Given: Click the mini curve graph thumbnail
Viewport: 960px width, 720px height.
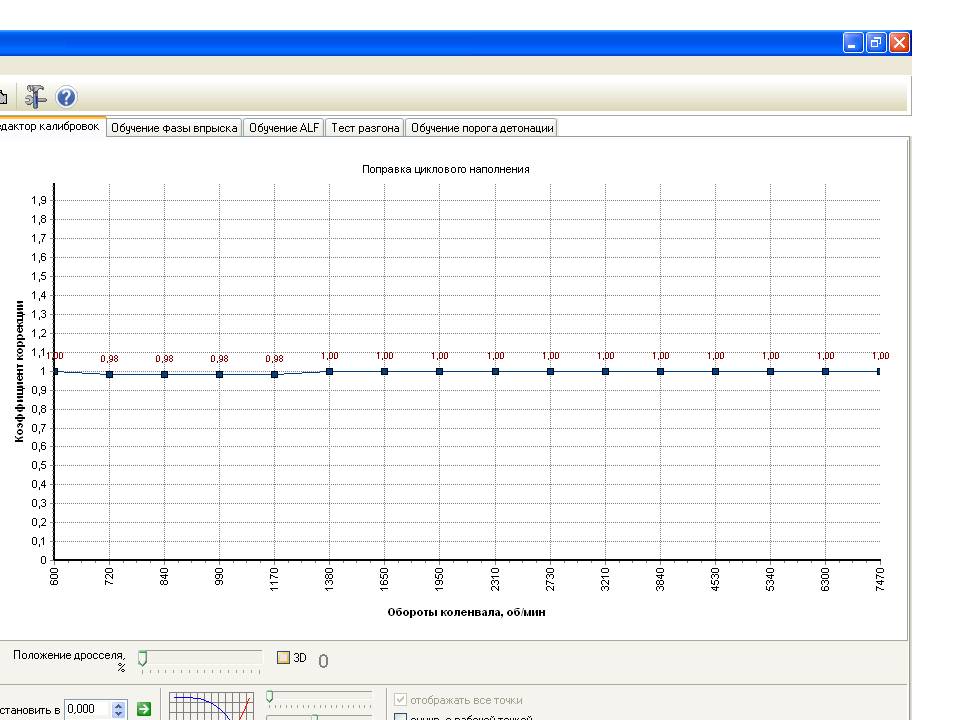Looking at the screenshot, I should pos(211,707).
